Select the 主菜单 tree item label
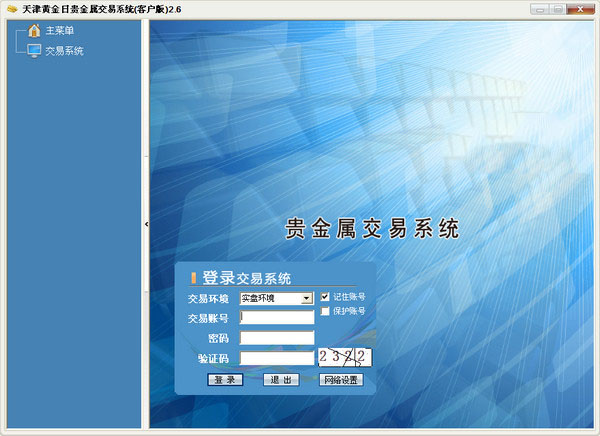Image resolution: width=600 pixels, height=436 pixels. 60,31
